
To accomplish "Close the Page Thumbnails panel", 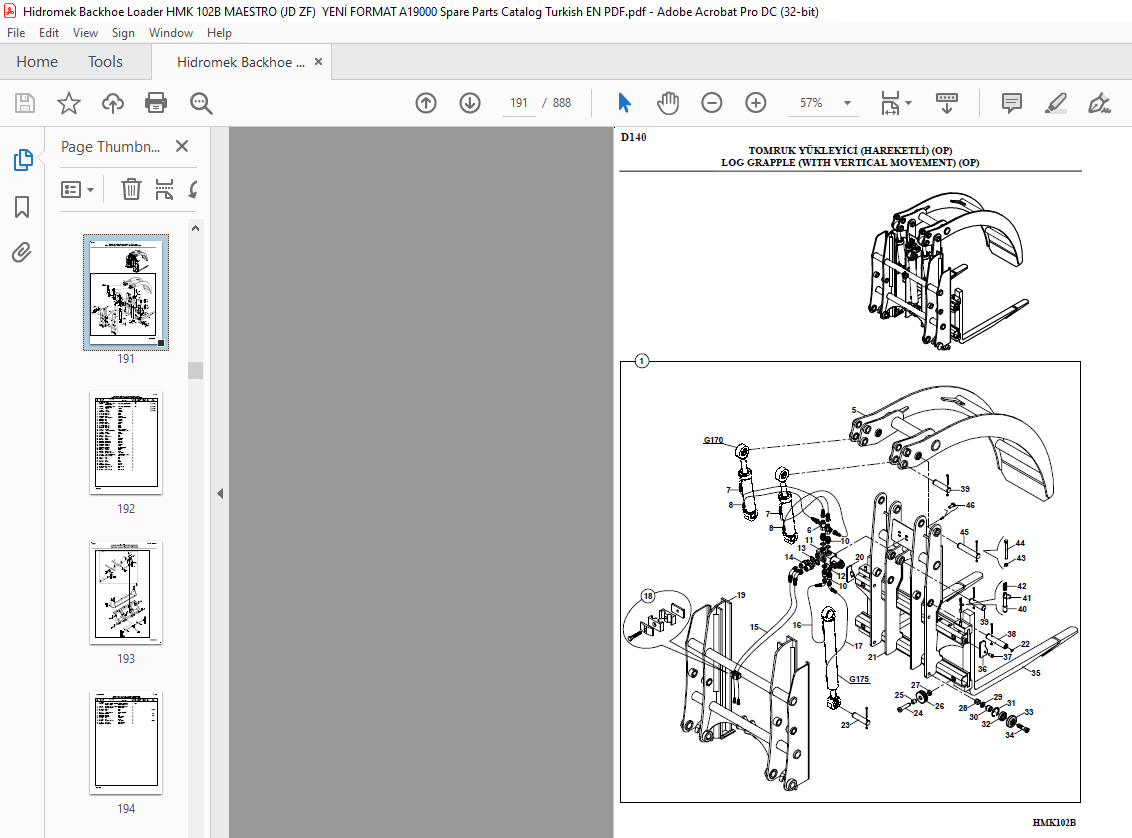I will coord(182,147).
